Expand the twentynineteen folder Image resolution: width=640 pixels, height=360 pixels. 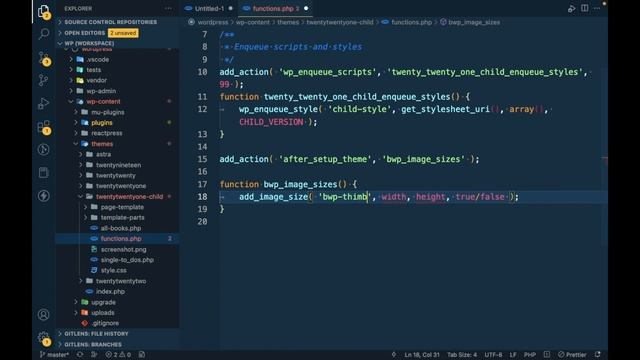pyautogui.click(x=118, y=165)
